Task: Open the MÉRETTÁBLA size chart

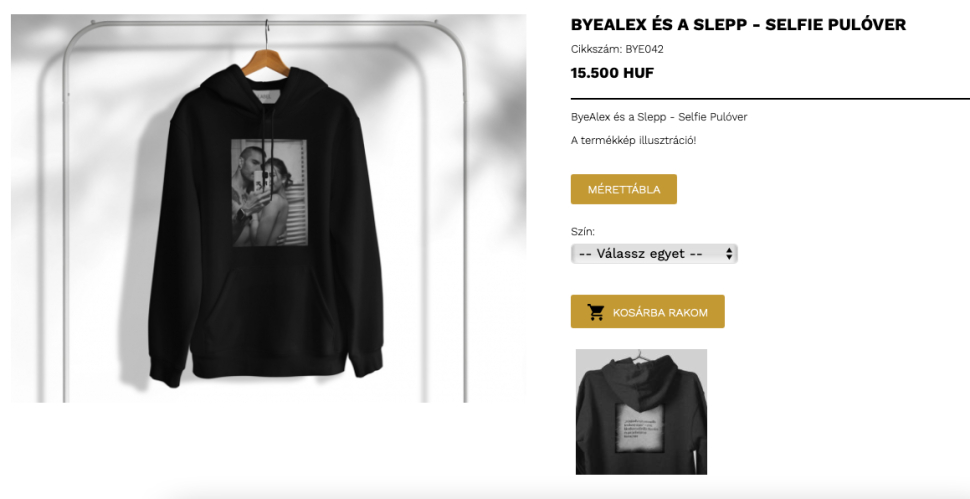Action: (624, 189)
